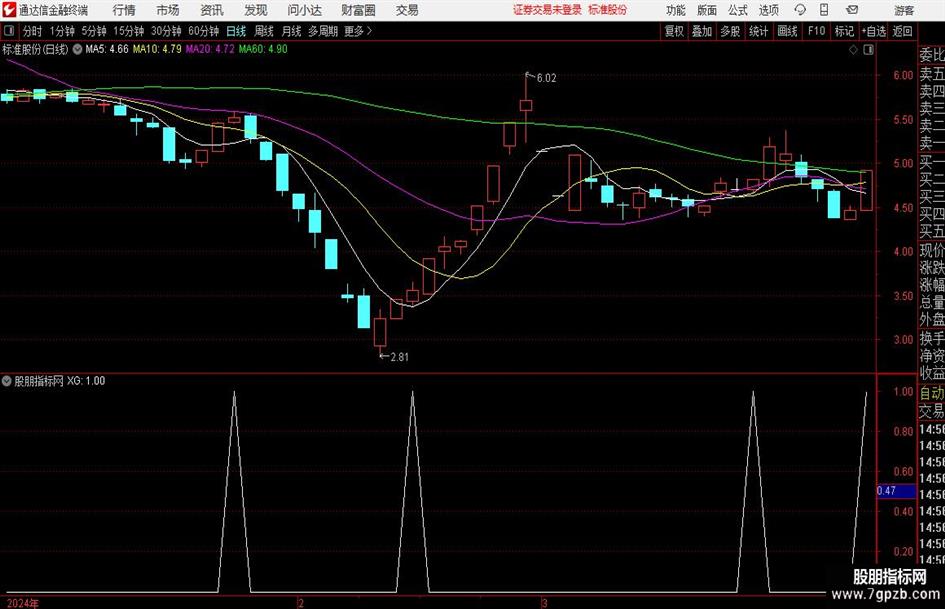Open the 市场 menu
This screenshot has height=609, width=945.
point(168,10)
